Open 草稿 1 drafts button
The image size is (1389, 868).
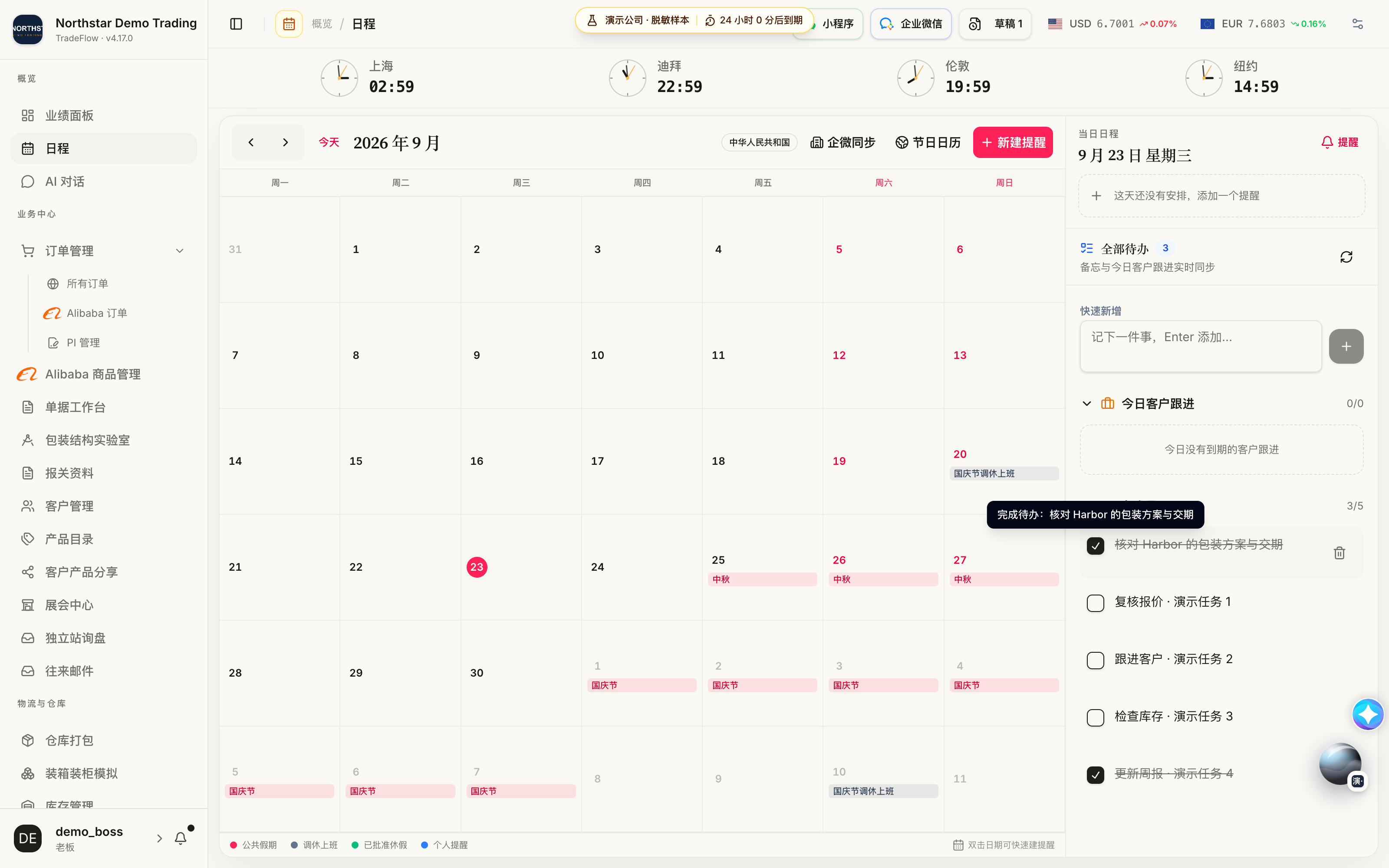coord(995,23)
